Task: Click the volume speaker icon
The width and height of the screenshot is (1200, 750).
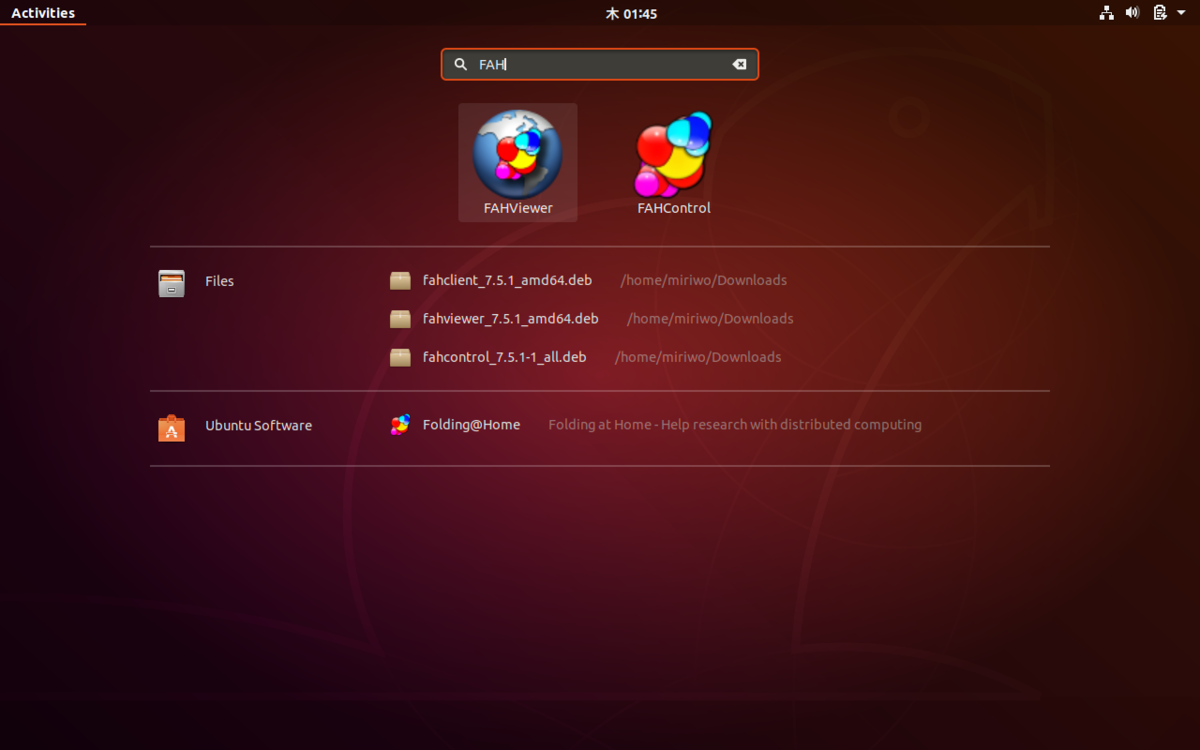Action: [1133, 13]
